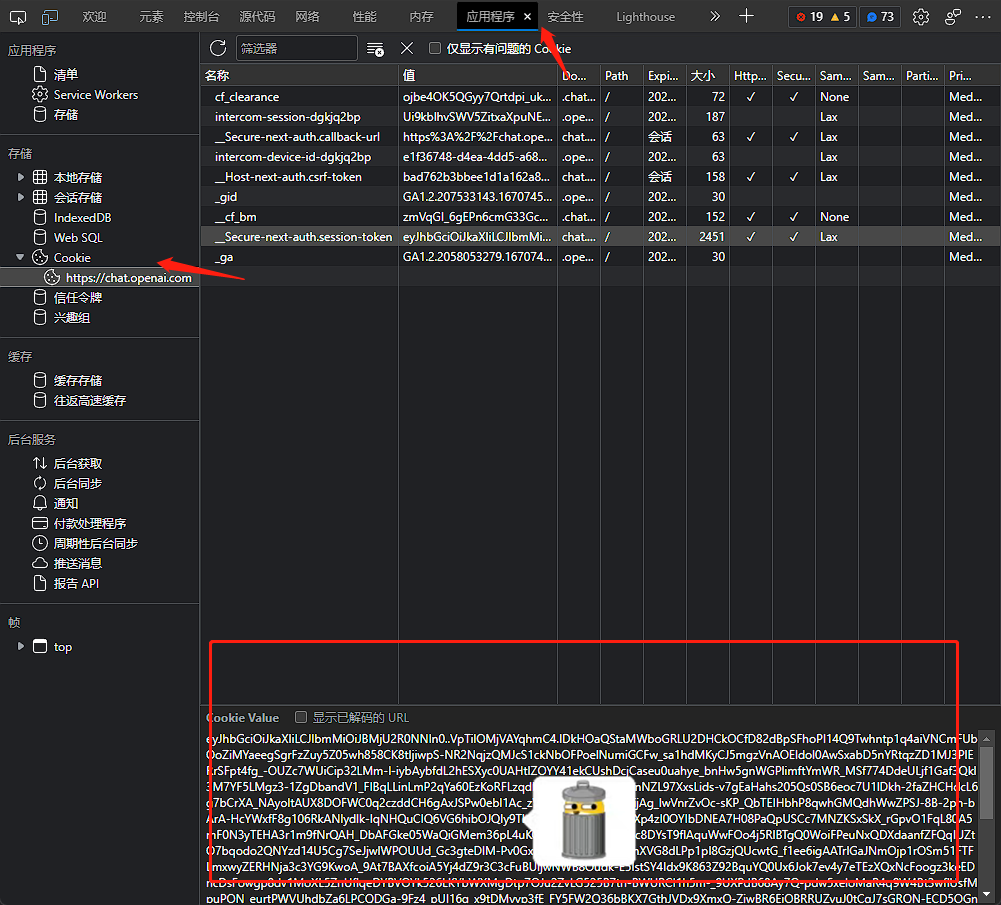The width and height of the screenshot is (1001, 905).
Task: Check the show URL-decoded value checkbox
Action: (301, 717)
